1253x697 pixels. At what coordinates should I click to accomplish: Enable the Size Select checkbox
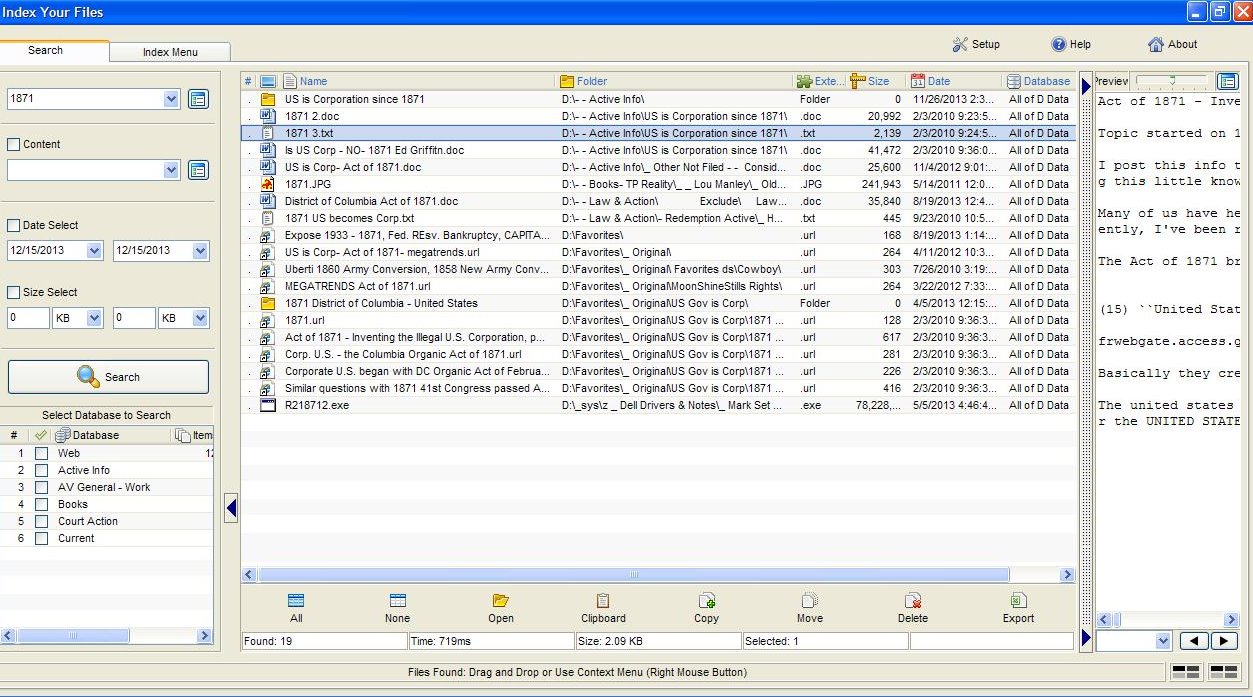14,292
